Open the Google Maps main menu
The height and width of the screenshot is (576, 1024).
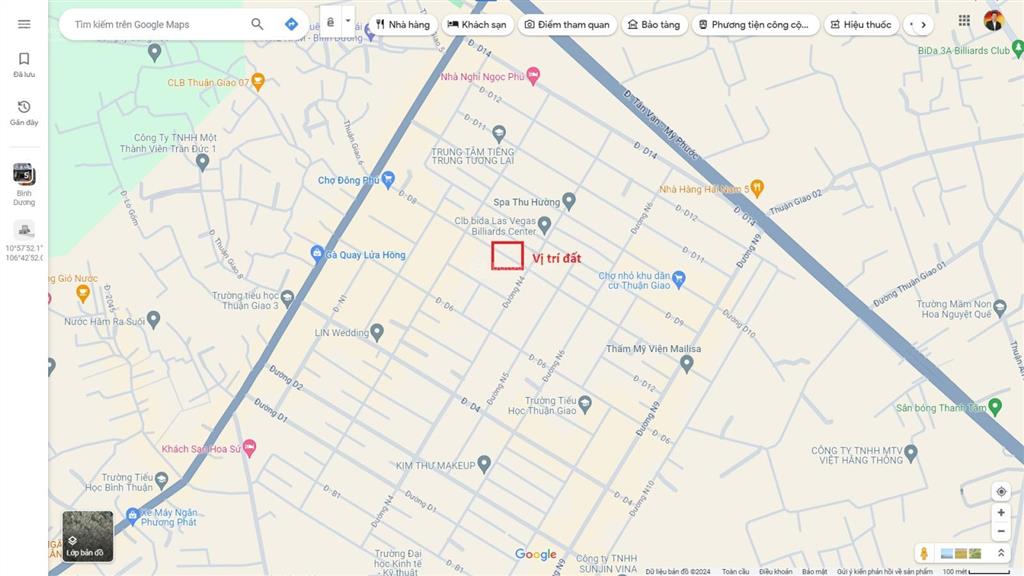point(24,24)
